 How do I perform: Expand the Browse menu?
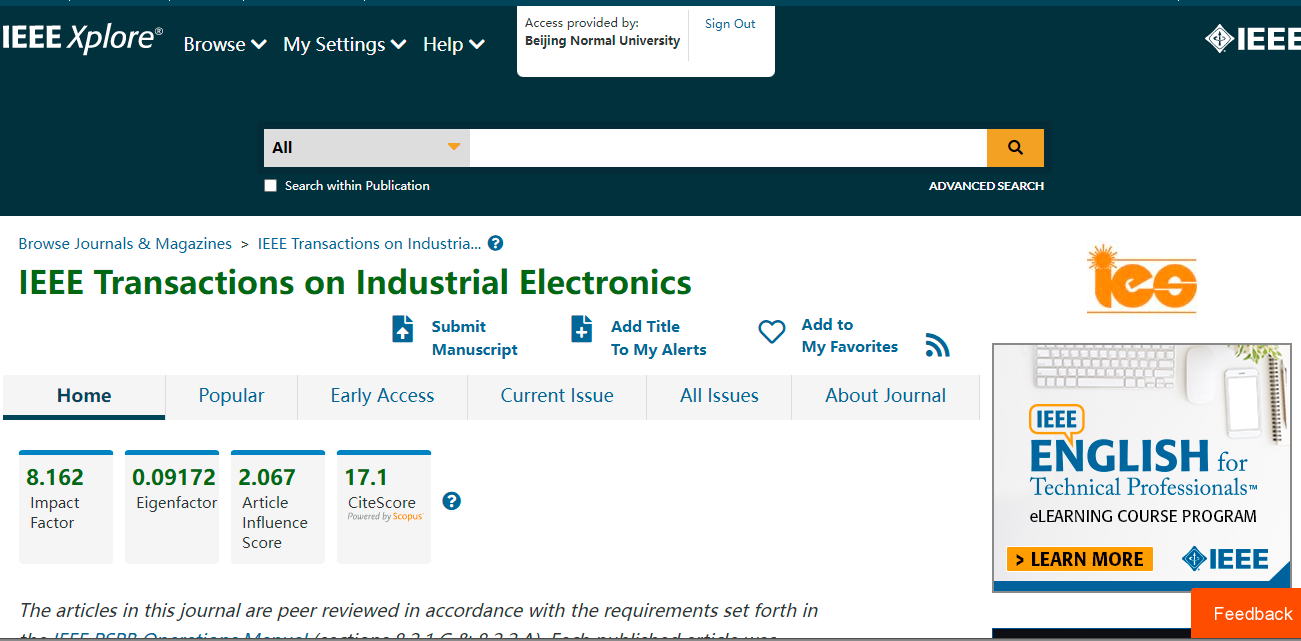point(225,45)
